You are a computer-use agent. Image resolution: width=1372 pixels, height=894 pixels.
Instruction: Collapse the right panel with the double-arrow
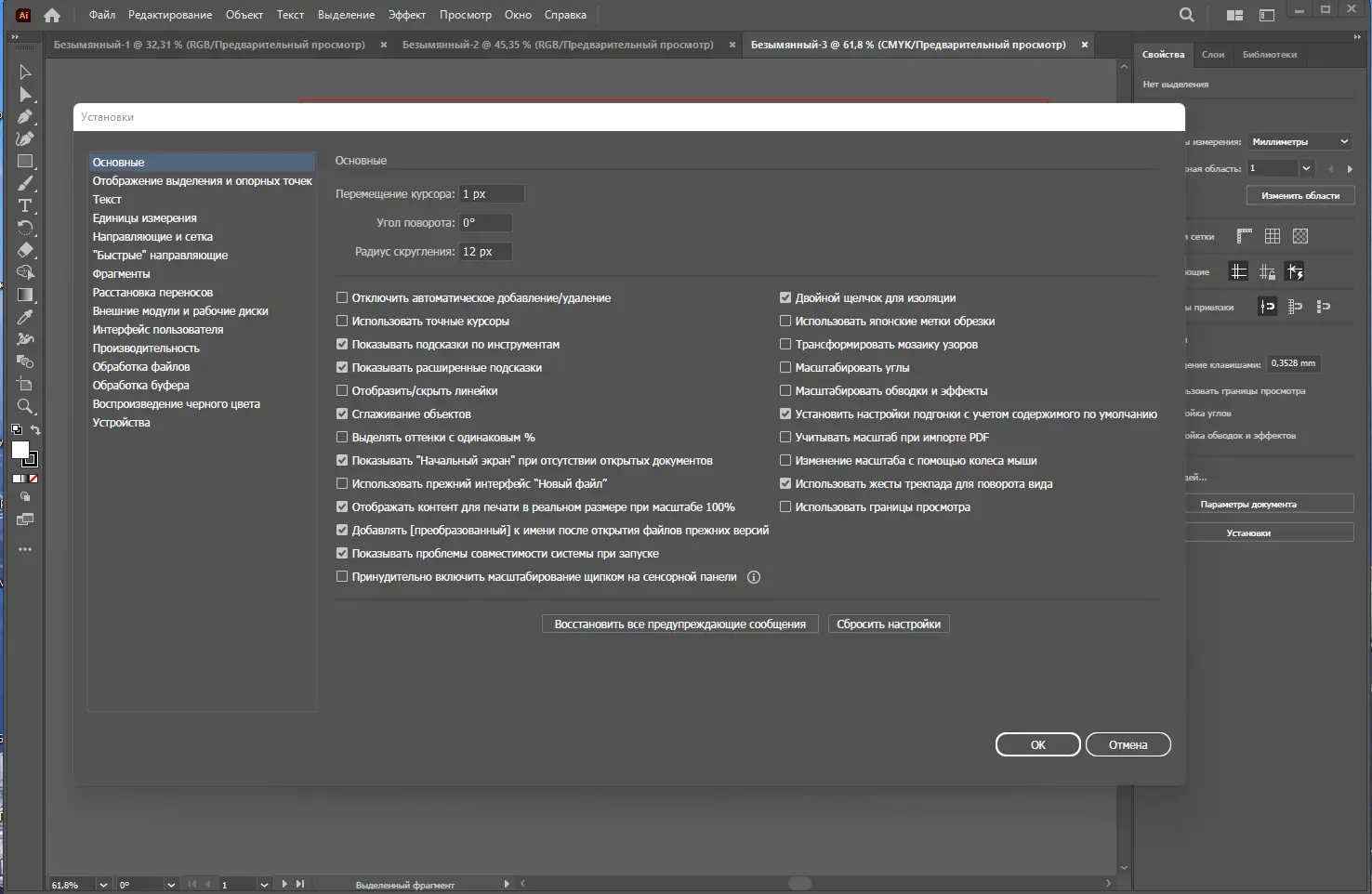(1358, 37)
